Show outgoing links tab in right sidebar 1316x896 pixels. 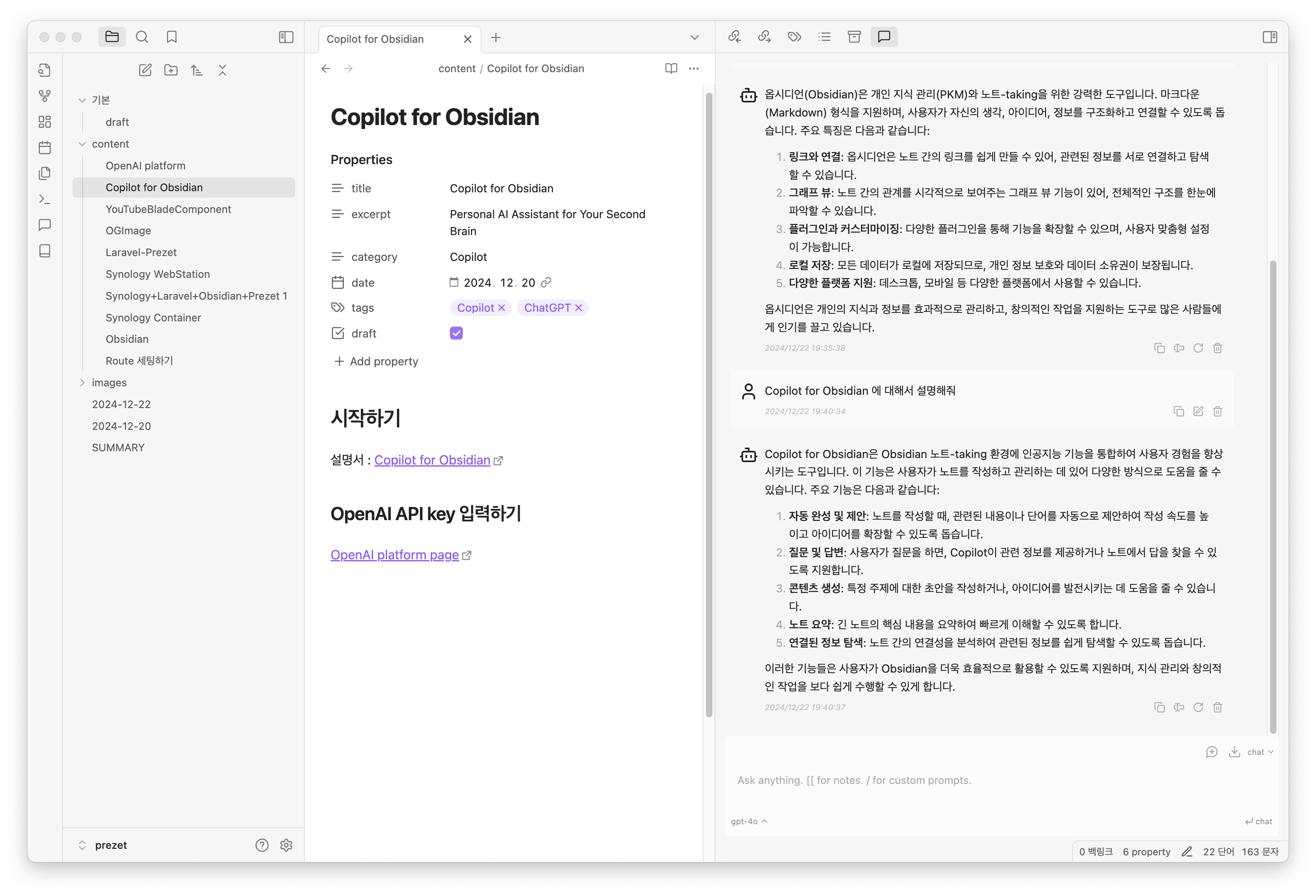(x=764, y=37)
